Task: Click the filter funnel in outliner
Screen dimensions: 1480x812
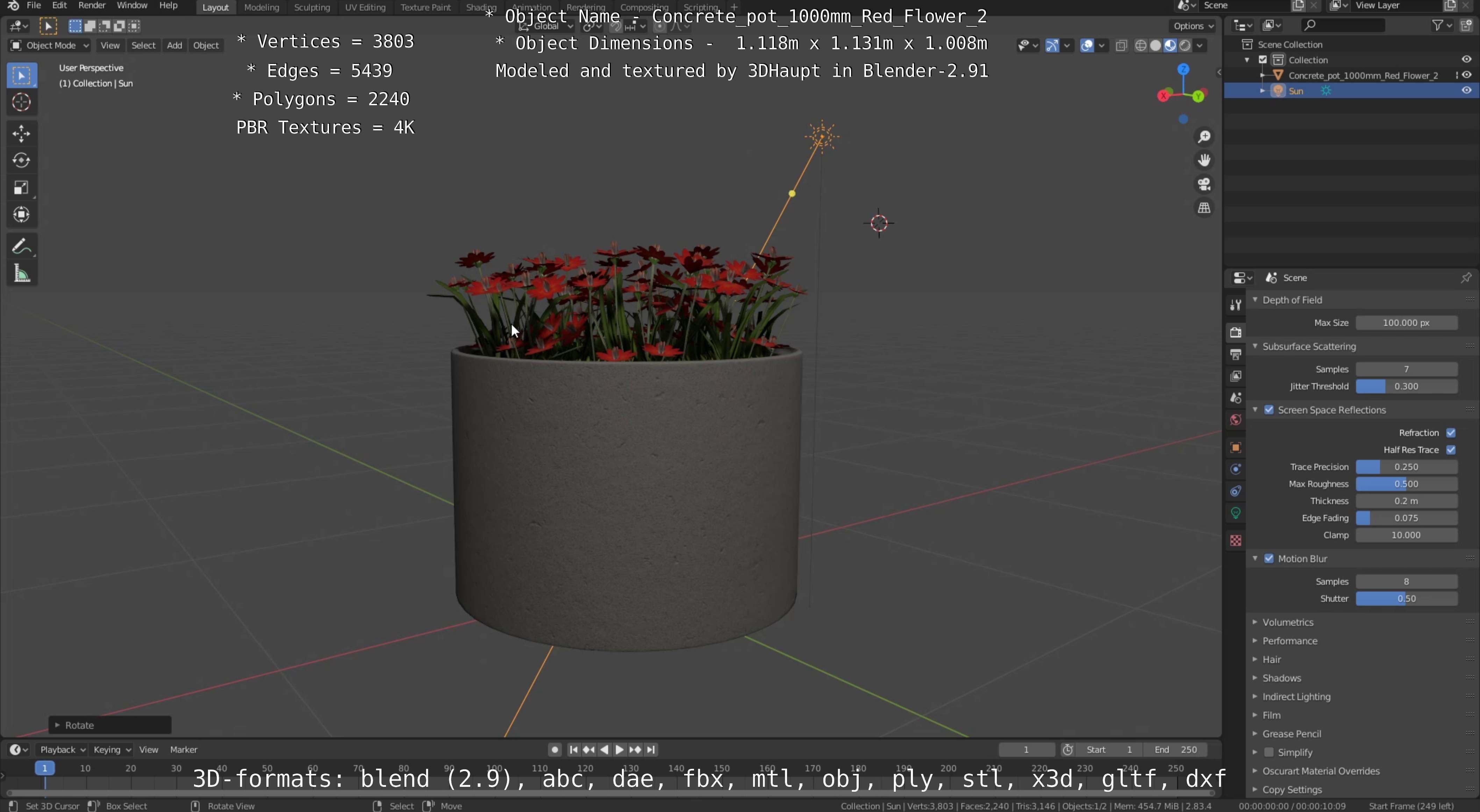Action: coord(1437,25)
